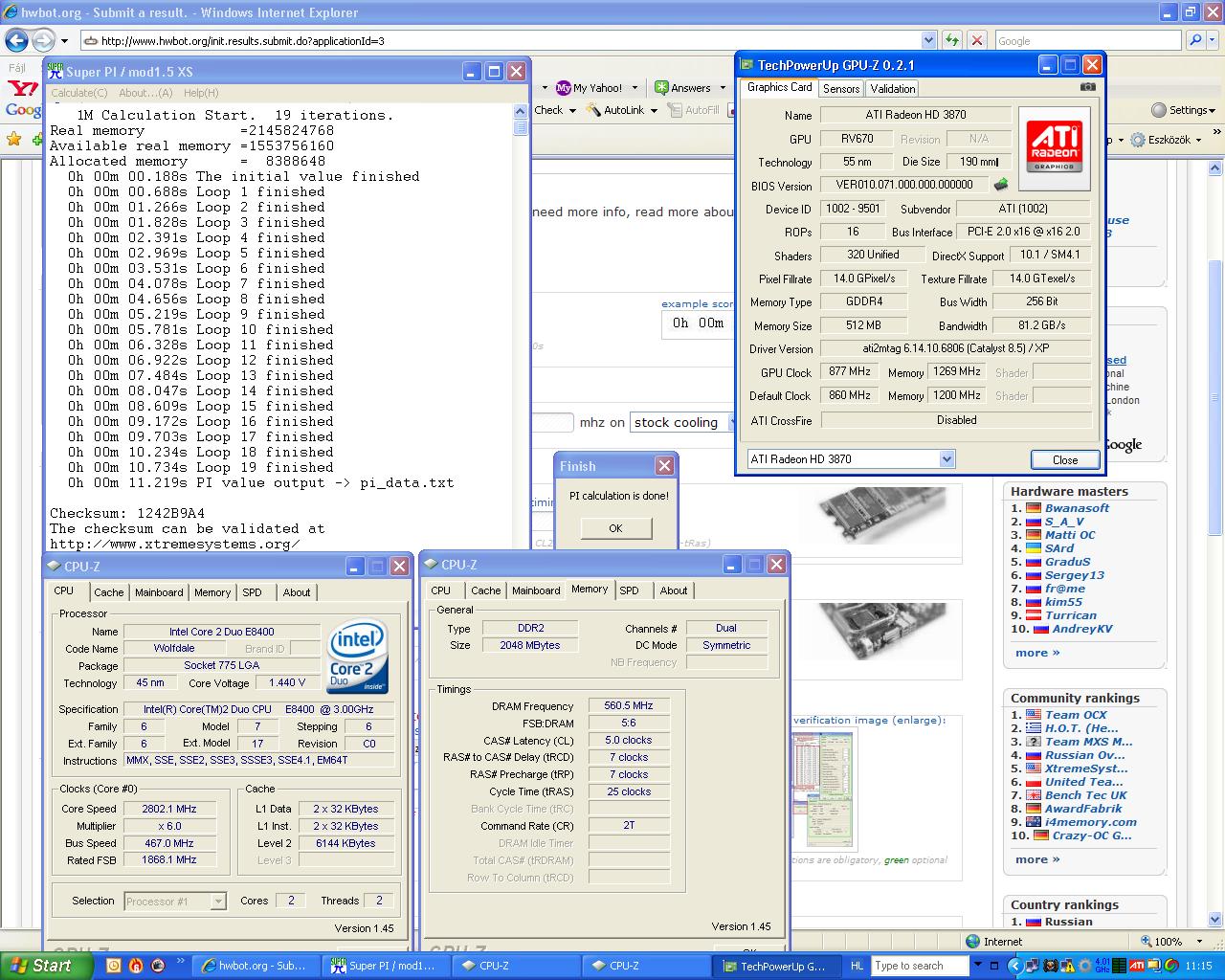Screen dimensions: 1225x980
Task: Click 'more »' under Community rankings
Action: click(x=1037, y=859)
